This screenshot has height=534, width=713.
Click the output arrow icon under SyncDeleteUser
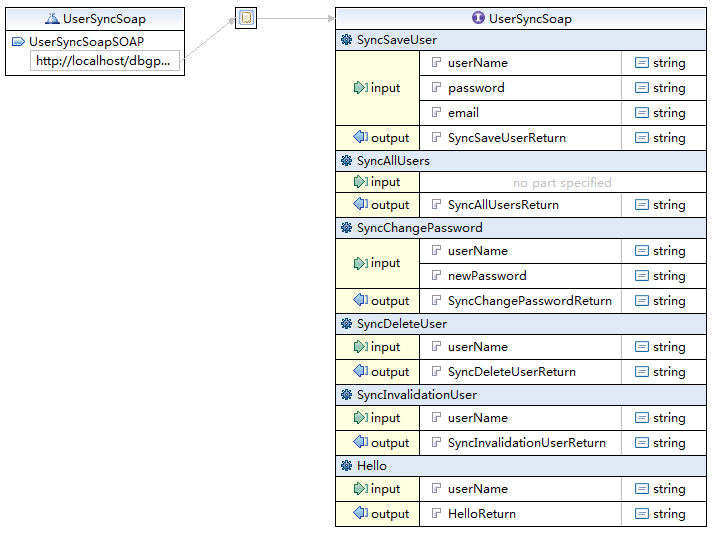tap(361, 371)
